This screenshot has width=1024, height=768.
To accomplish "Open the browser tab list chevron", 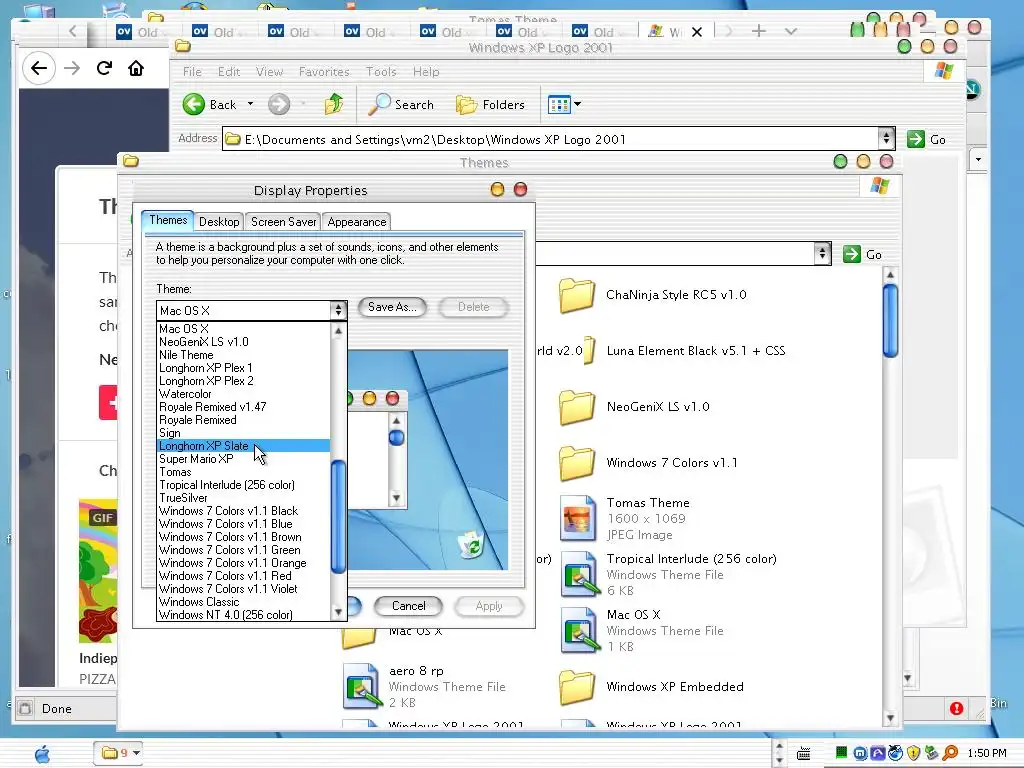I will (790, 31).
